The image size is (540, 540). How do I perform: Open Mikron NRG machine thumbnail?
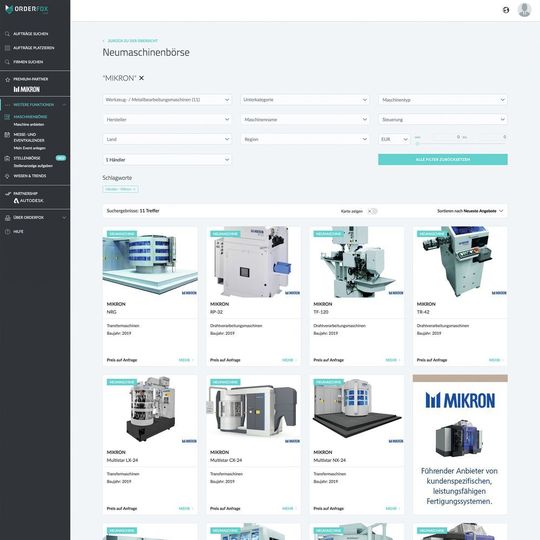click(150, 262)
